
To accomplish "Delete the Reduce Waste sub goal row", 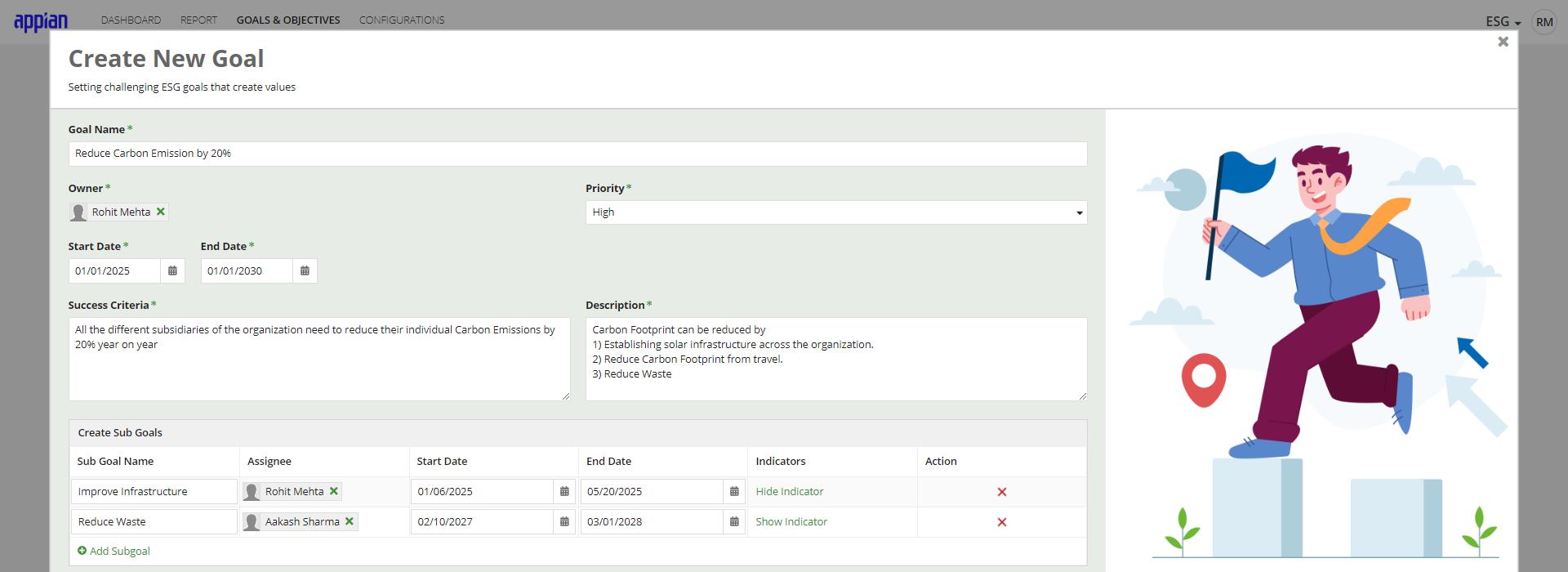I will point(1002,522).
